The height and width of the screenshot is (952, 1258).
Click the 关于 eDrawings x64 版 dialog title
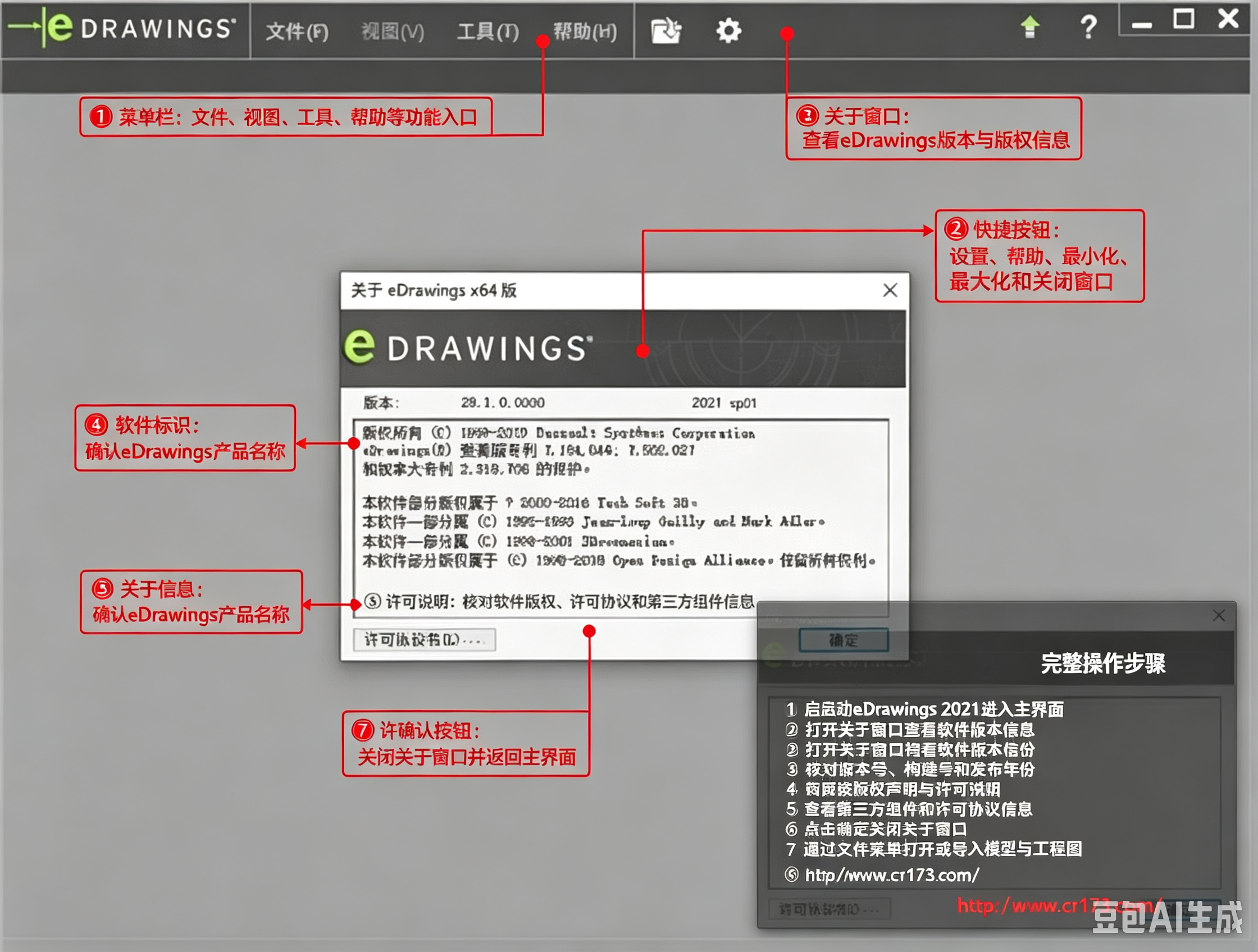point(434,290)
